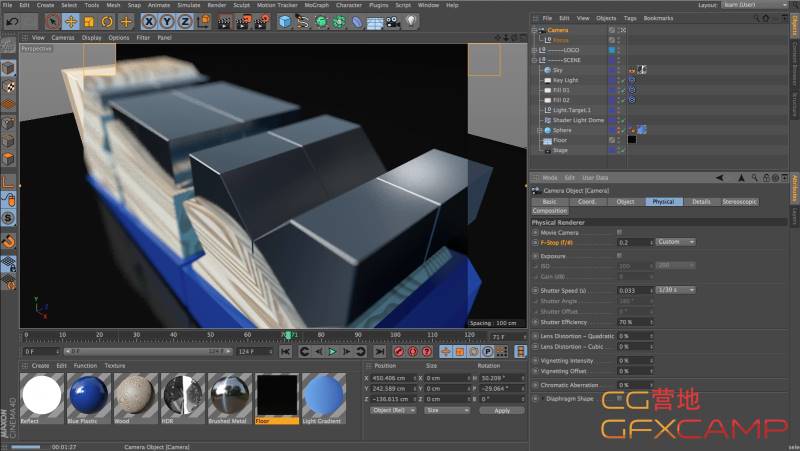Image resolution: width=800 pixels, height=451 pixels.
Task: Add a Light bulb object
Action: pos(411,21)
